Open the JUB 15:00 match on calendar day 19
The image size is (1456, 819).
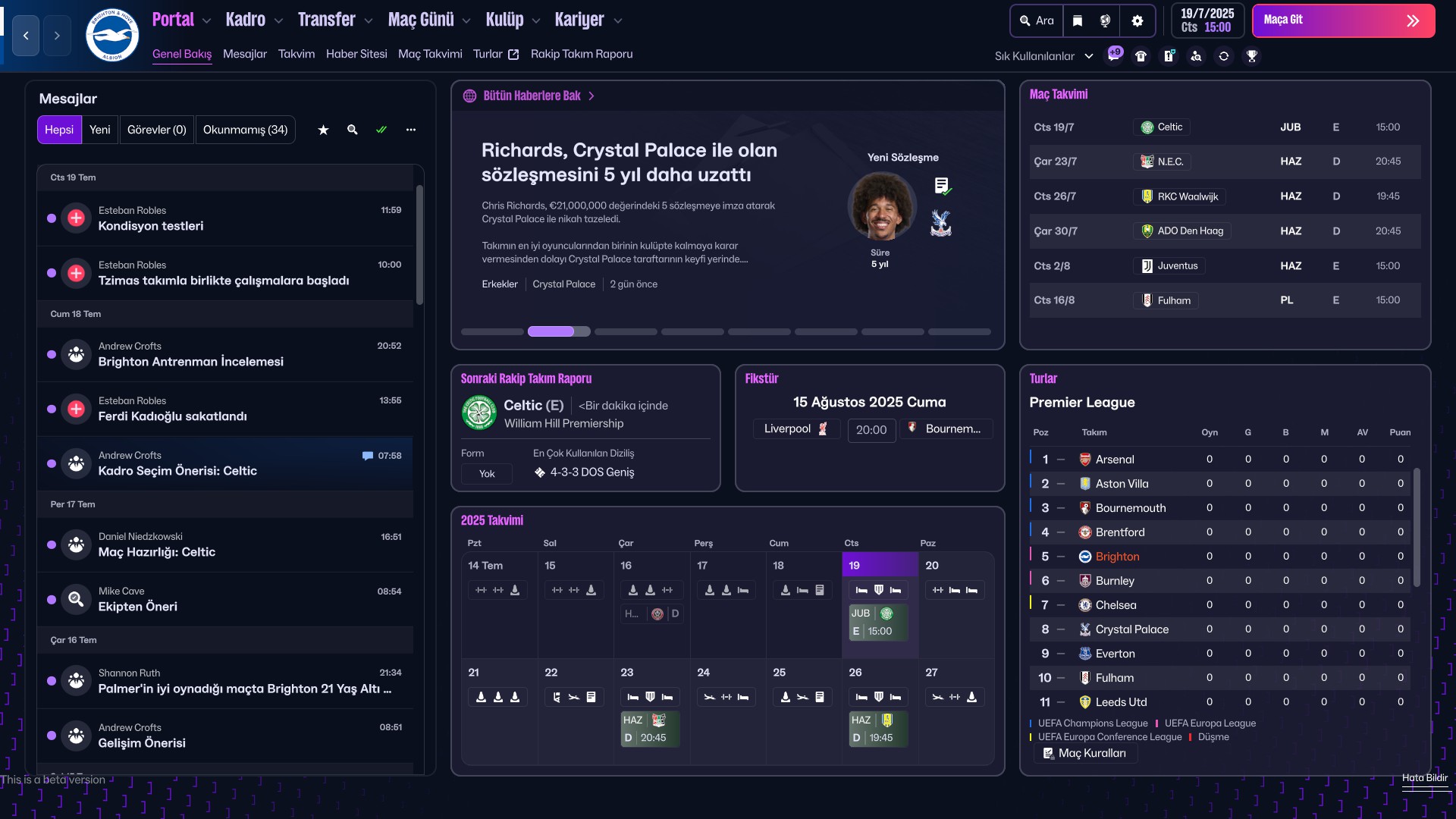(878, 623)
